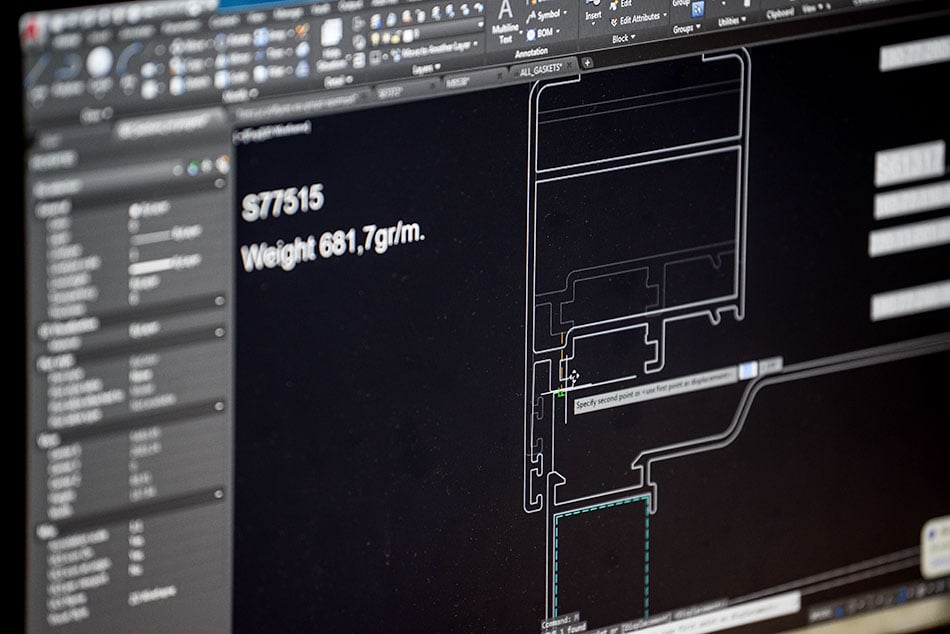Click Move to Another Layer

pyautogui.click(x=436, y=50)
